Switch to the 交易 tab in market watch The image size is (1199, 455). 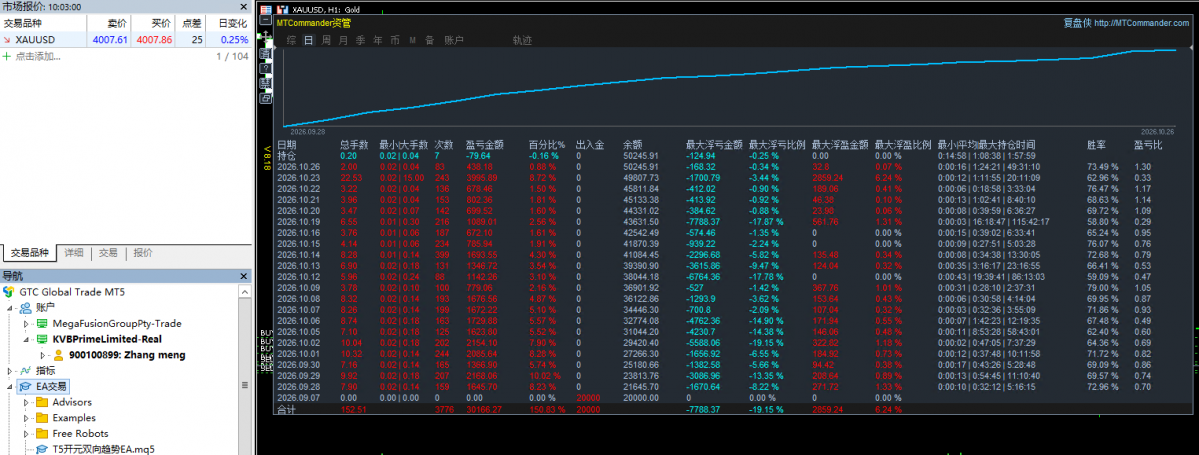pos(108,253)
